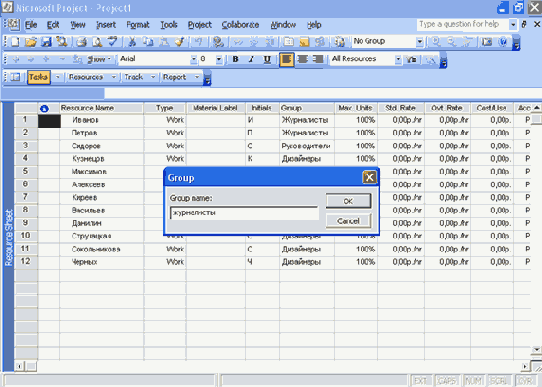
Task: Activate the Format Painter brush
Action: [x=179, y=42]
